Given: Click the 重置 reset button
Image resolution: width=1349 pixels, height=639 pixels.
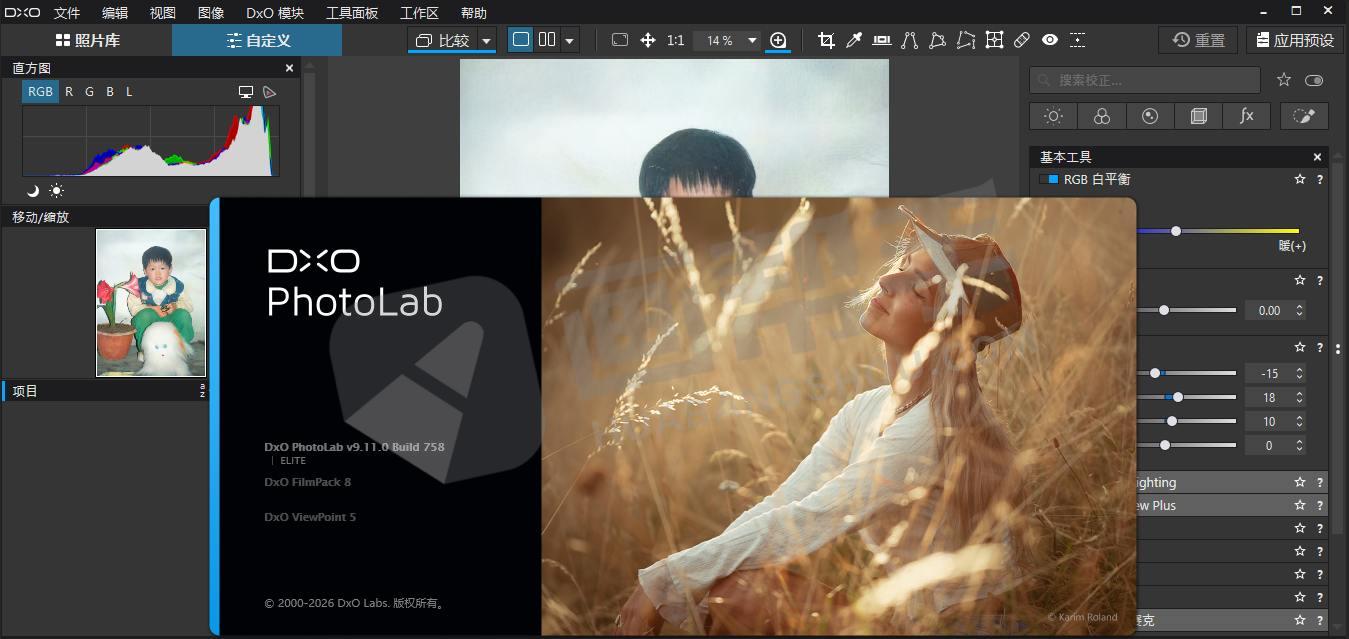Looking at the screenshot, I should click(x=1198, y=40).
